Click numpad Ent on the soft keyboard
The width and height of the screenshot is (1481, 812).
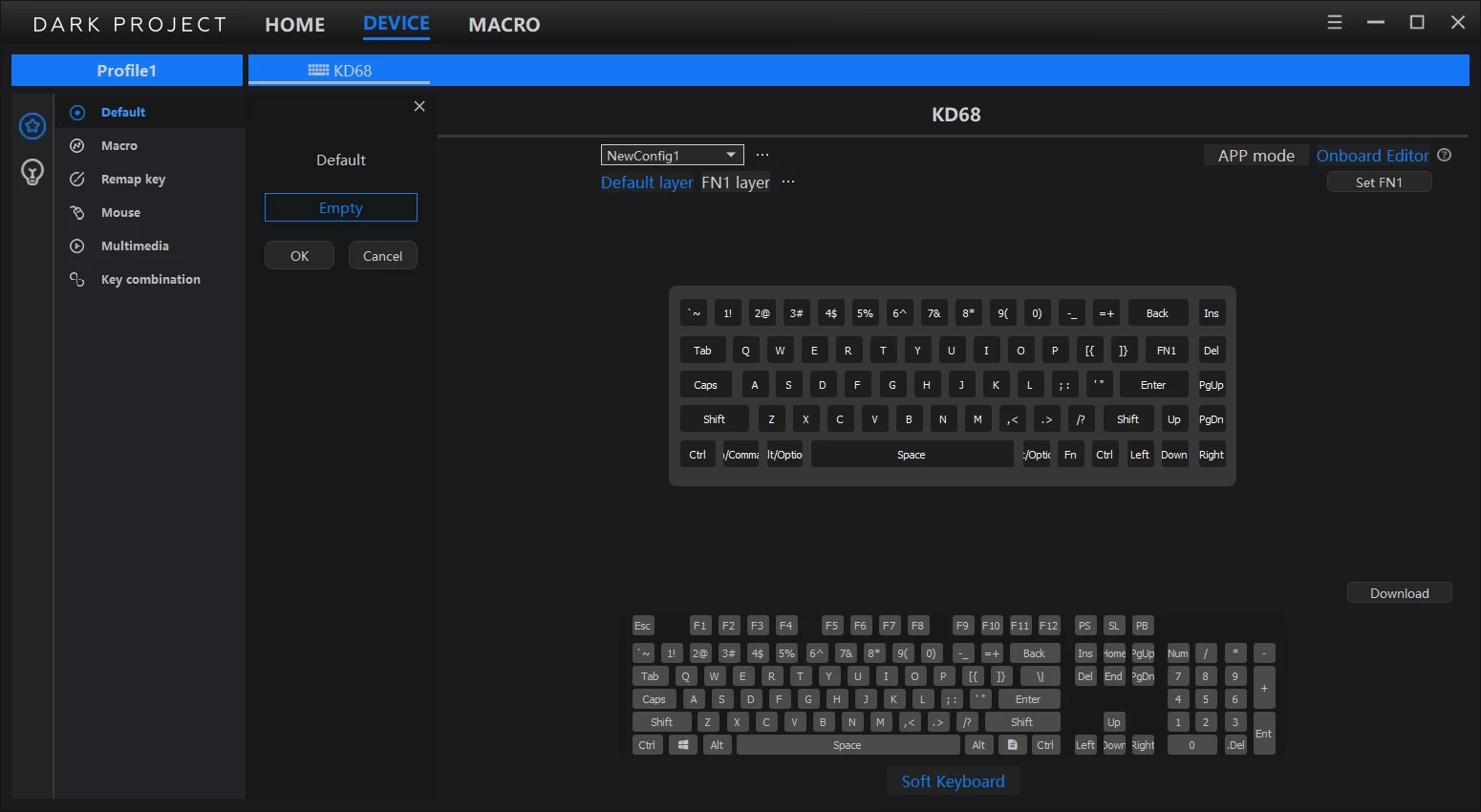tap(1264, 733)
